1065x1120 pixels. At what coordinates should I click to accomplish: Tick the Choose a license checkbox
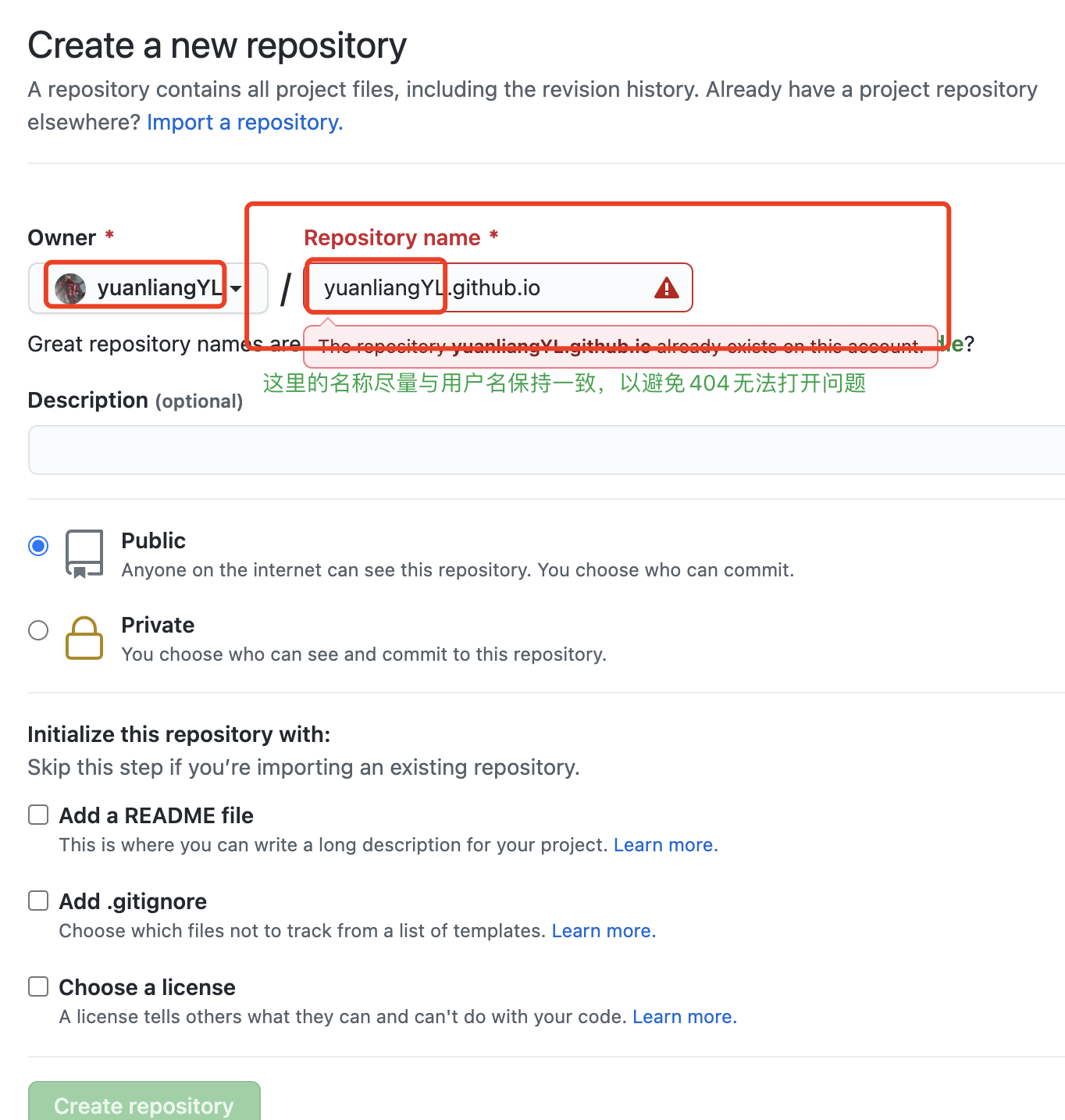(38, 987)
